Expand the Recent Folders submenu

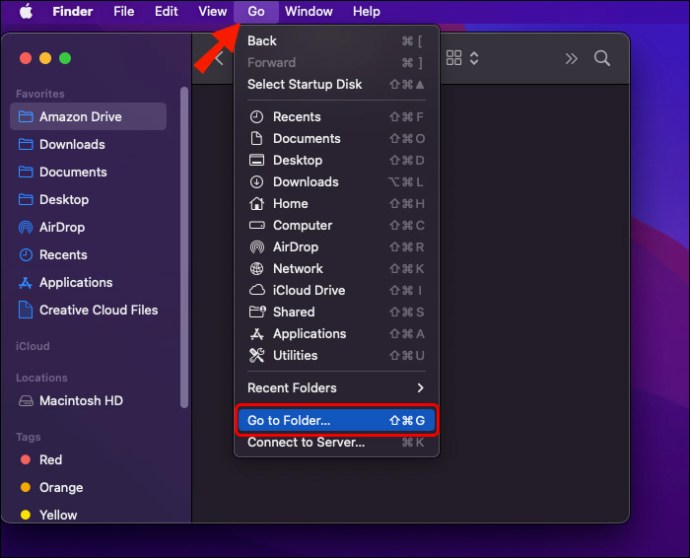pyautogui.click(x=337, y=388)
